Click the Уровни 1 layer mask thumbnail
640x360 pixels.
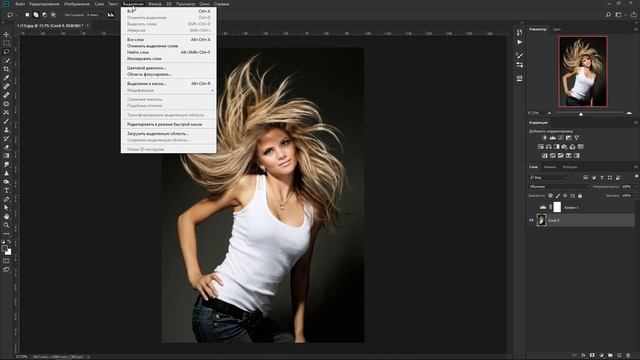point(557,207)
